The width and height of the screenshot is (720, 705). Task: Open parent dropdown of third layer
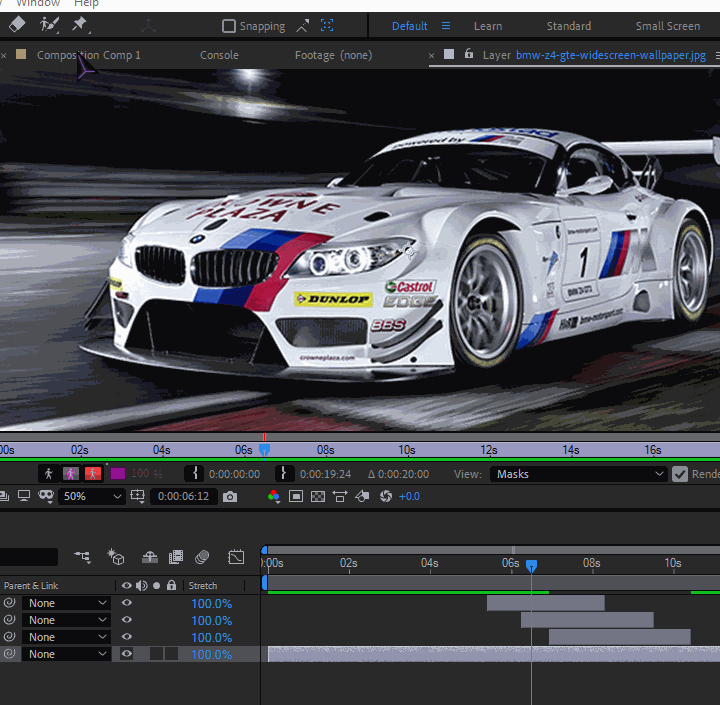67,637
